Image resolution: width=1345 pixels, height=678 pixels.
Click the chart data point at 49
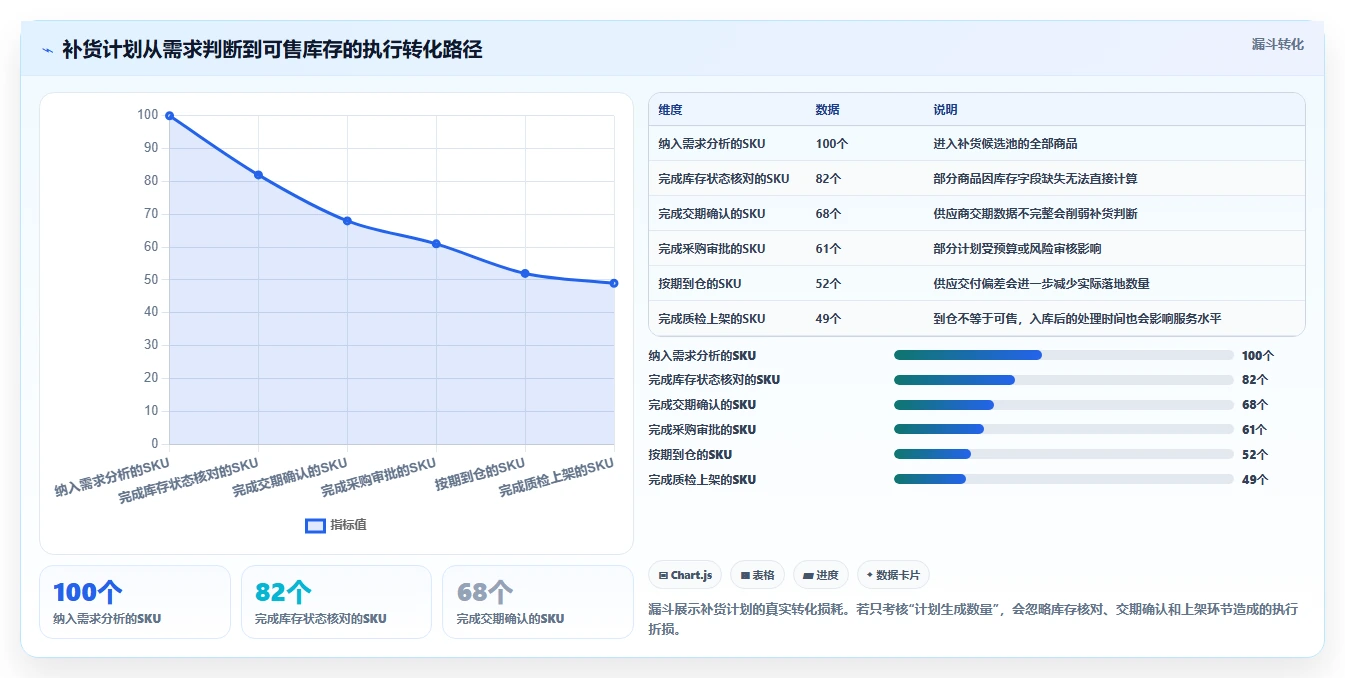click(x=614, y=283)
